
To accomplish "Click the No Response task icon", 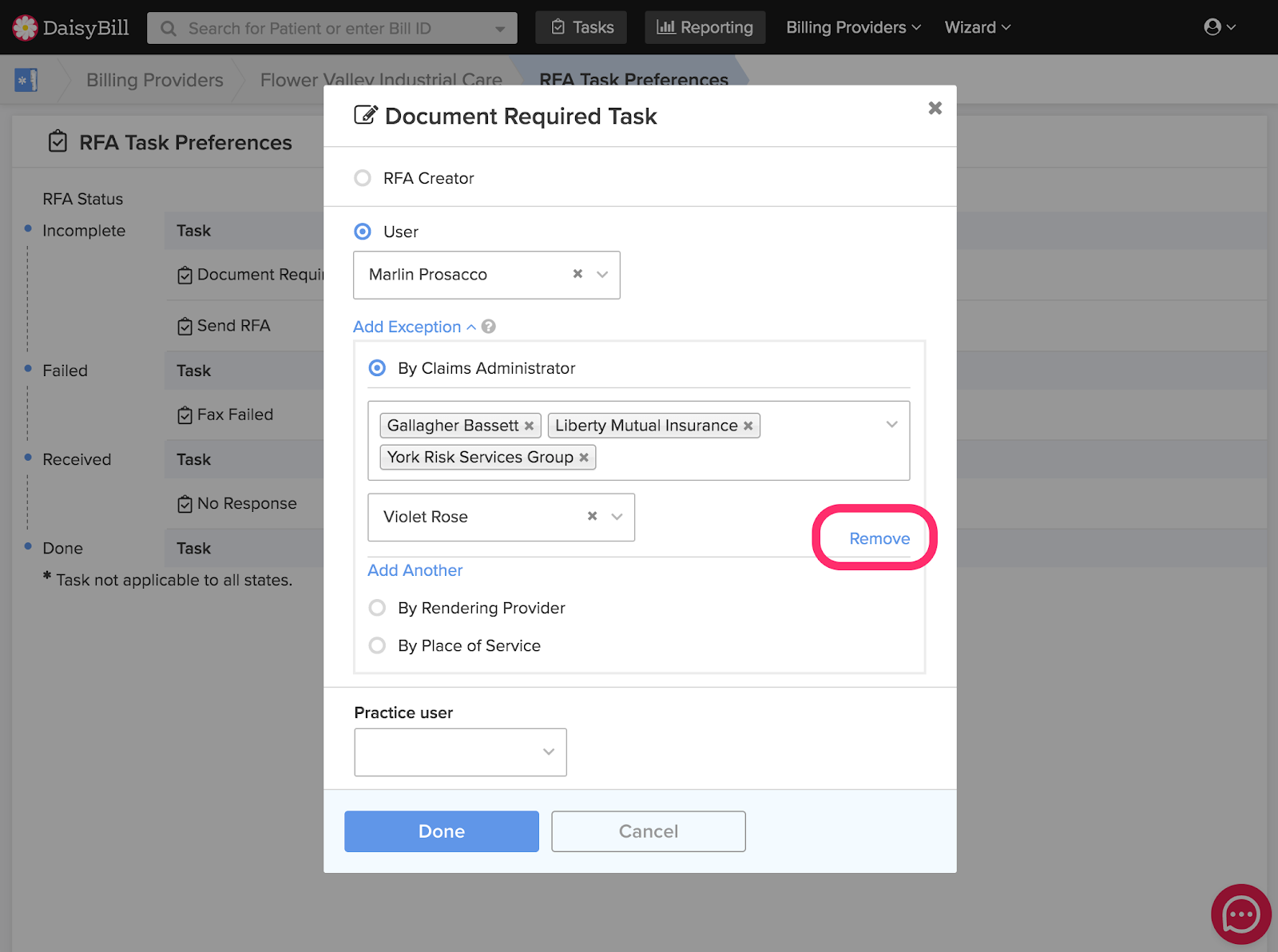I will coord(185,504).
